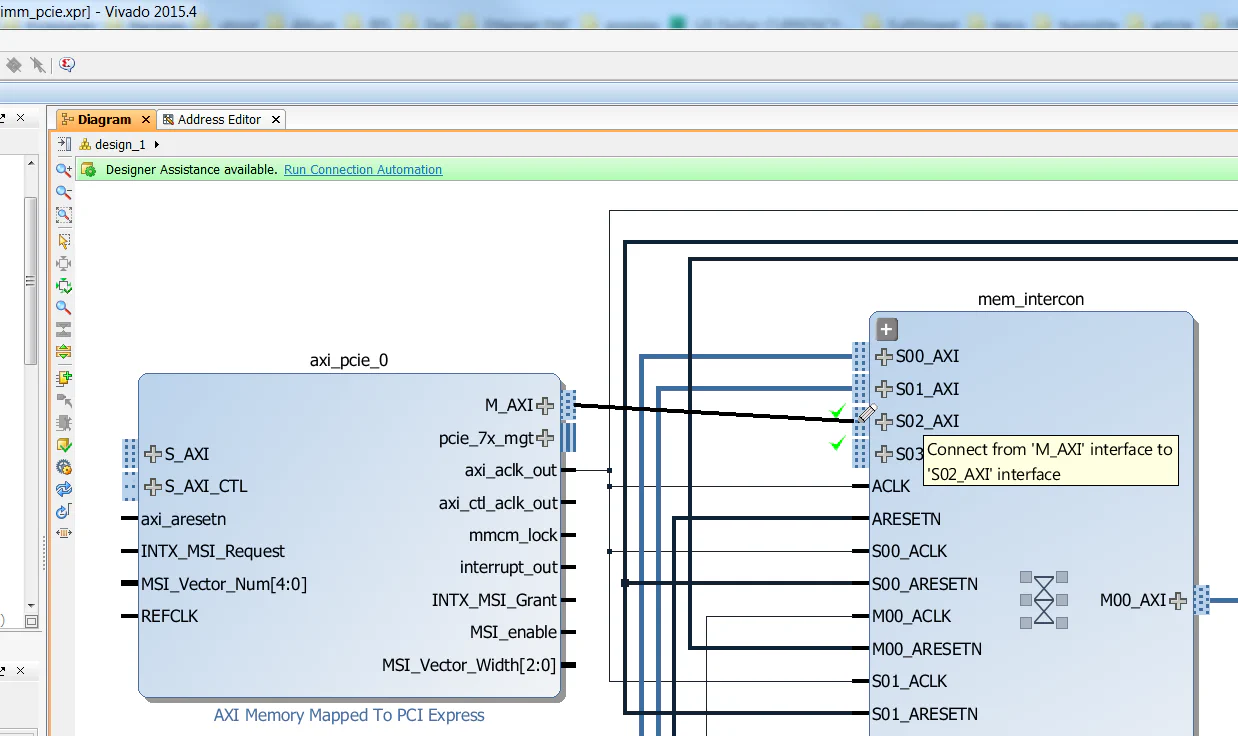The height and width of the screenshot is (736, 1238).
Task: Expand the S00_AXI pin on mem_intercon
Action: [886, 356]
